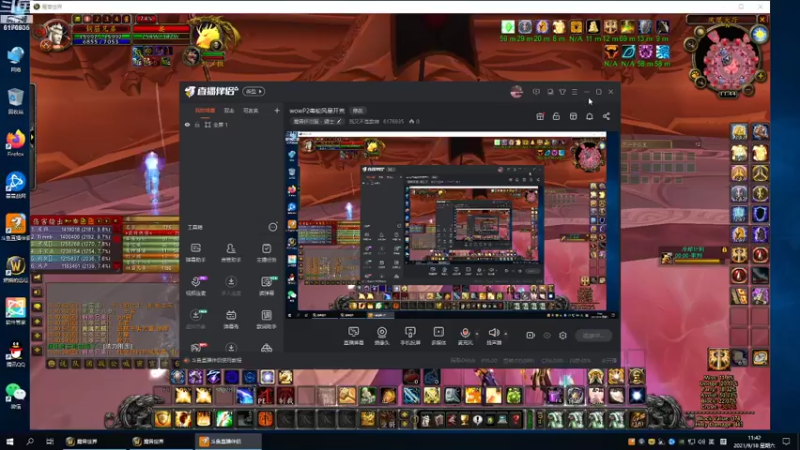Open the phone screen-cast source button
This screenshot has height=450, width=800.
click(410, 336)
